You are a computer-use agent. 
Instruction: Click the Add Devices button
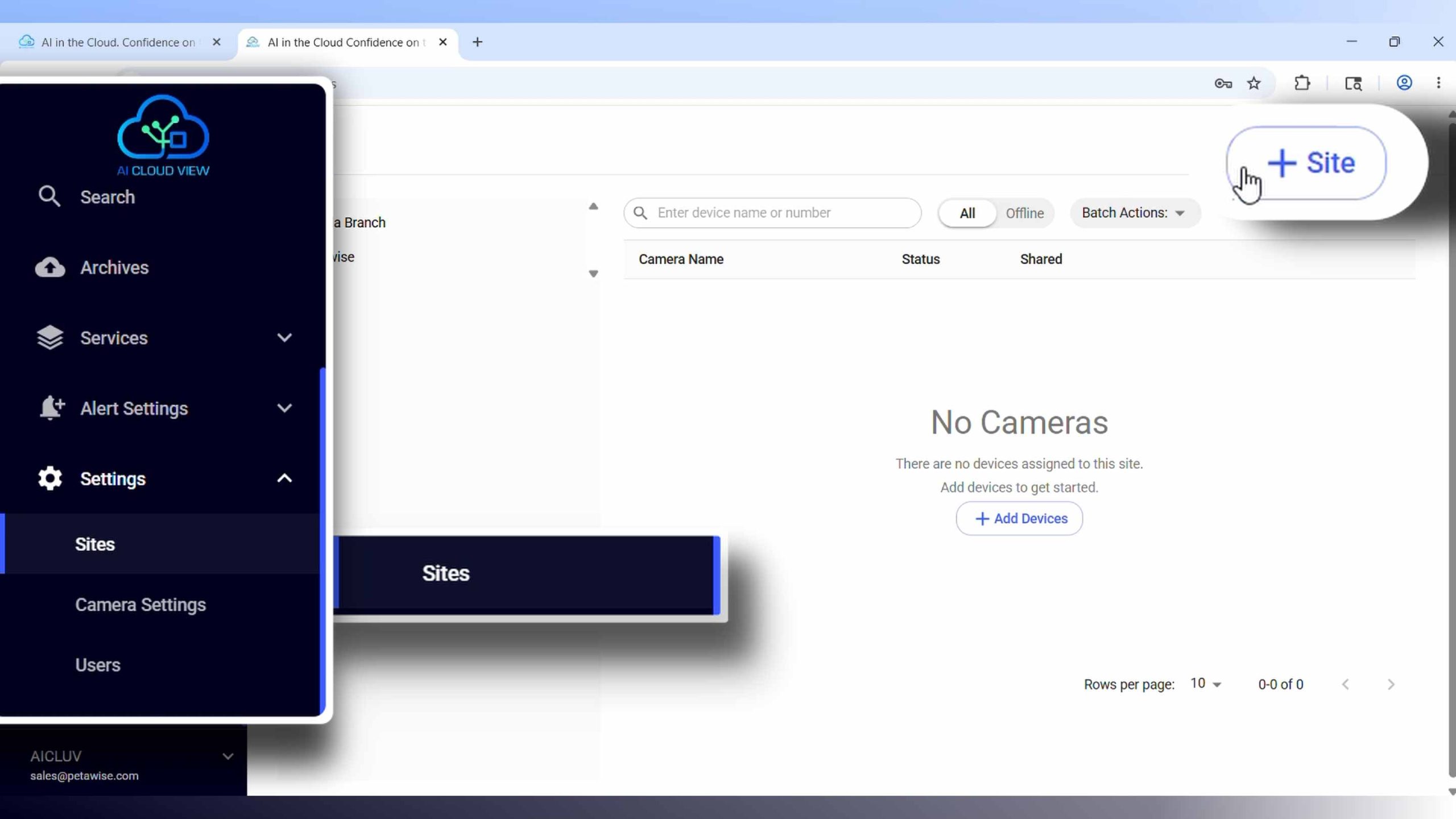point(1019,518)
